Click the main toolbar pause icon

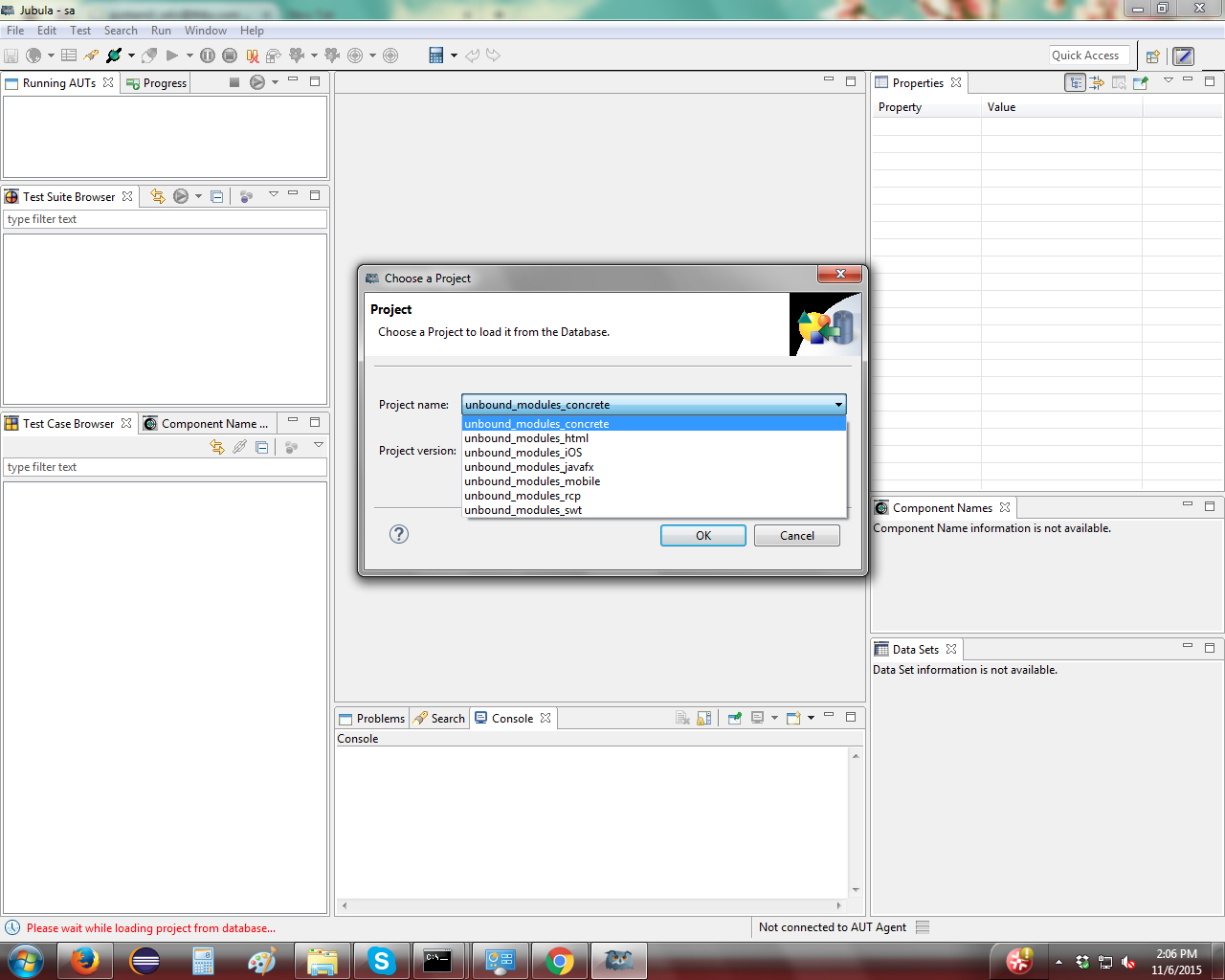[x=208, y=56]
